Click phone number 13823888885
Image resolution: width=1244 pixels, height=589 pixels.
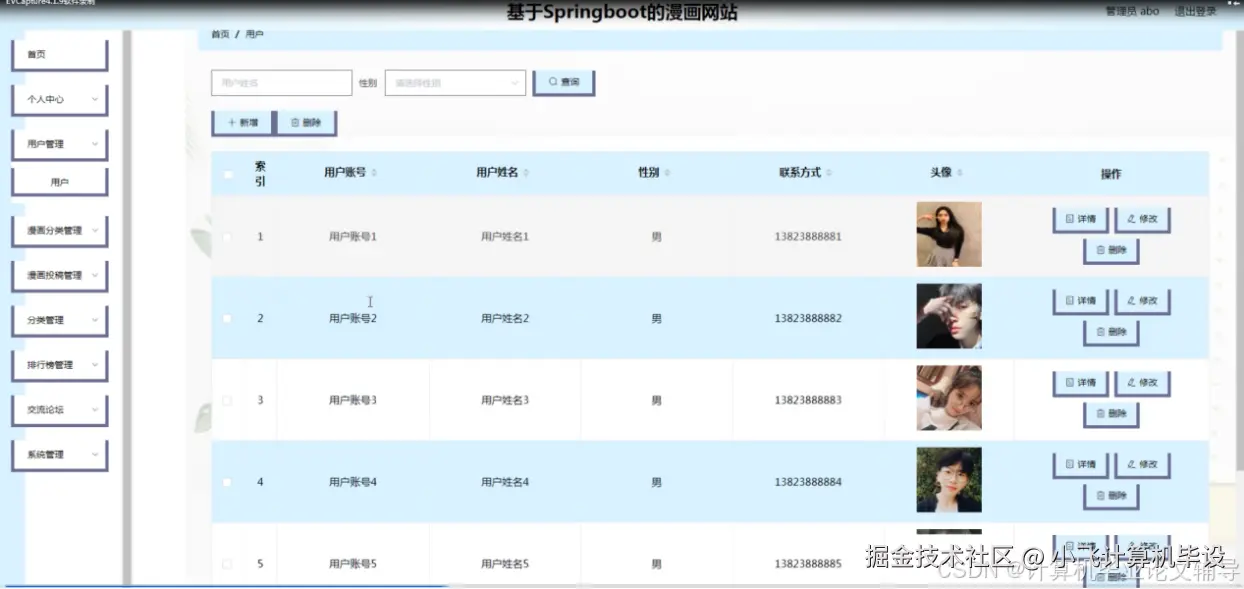click(808, 564)
